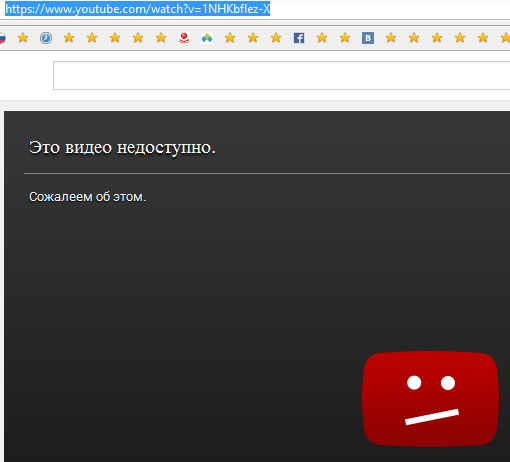Screen dimensions: 510x462
Task: Open the star bookmark between flag and clock icons
Action: [x=23, y=38]
